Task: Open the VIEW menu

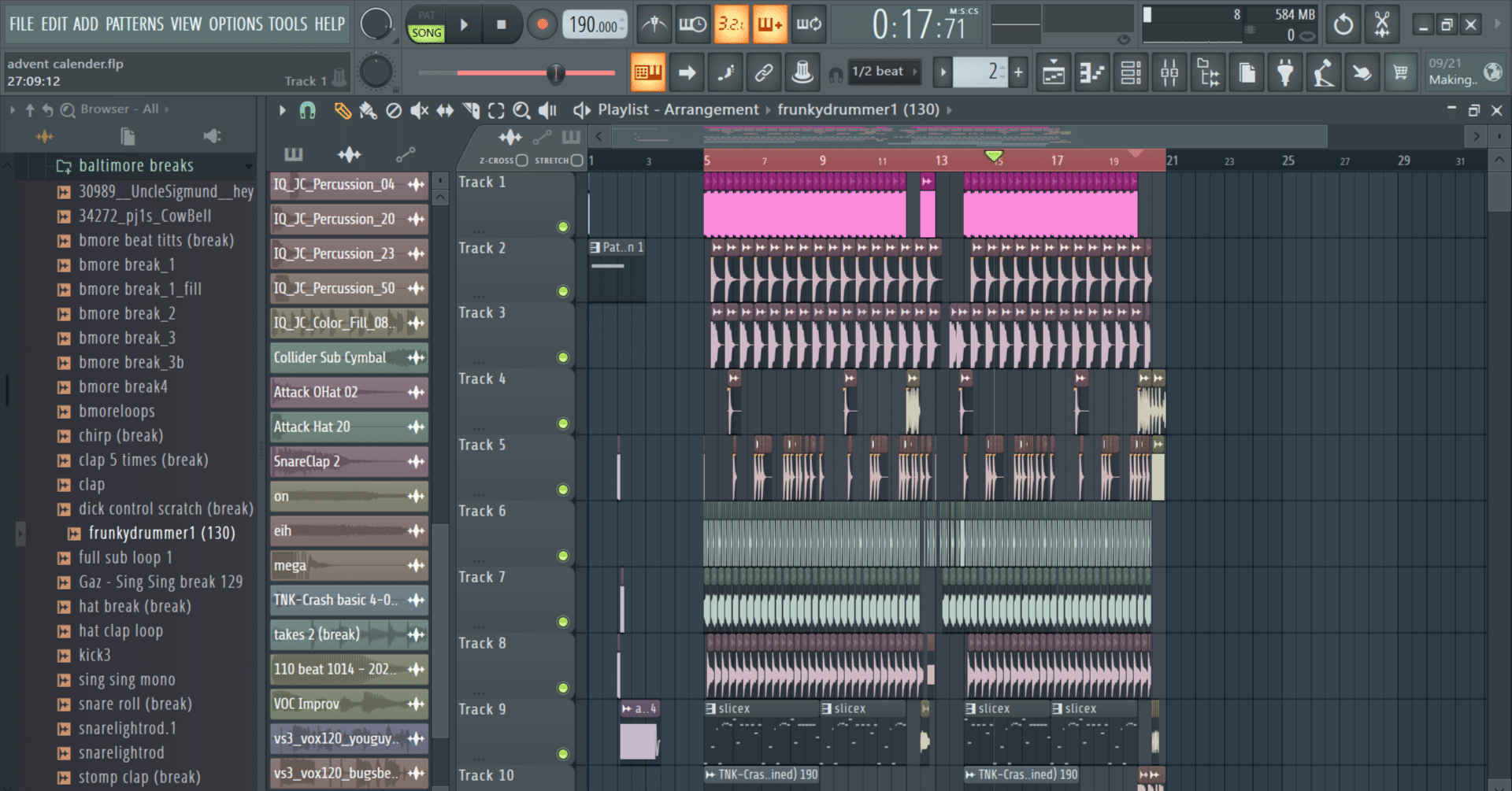Action: coord(187,24)
